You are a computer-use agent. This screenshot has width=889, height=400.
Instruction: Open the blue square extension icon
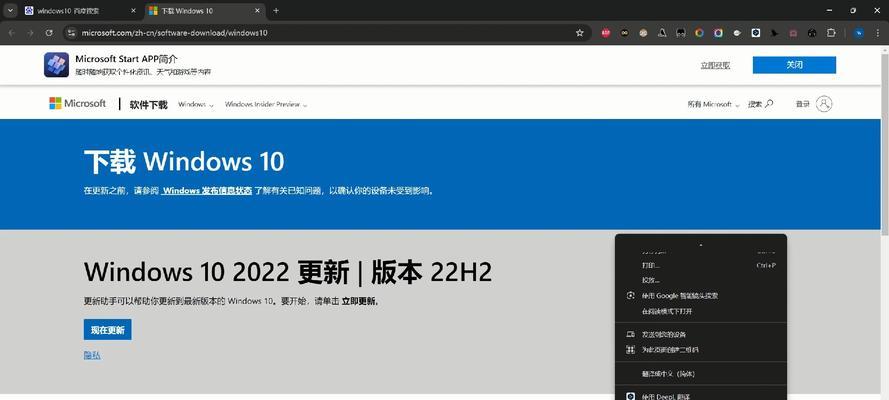pos(756,33)
